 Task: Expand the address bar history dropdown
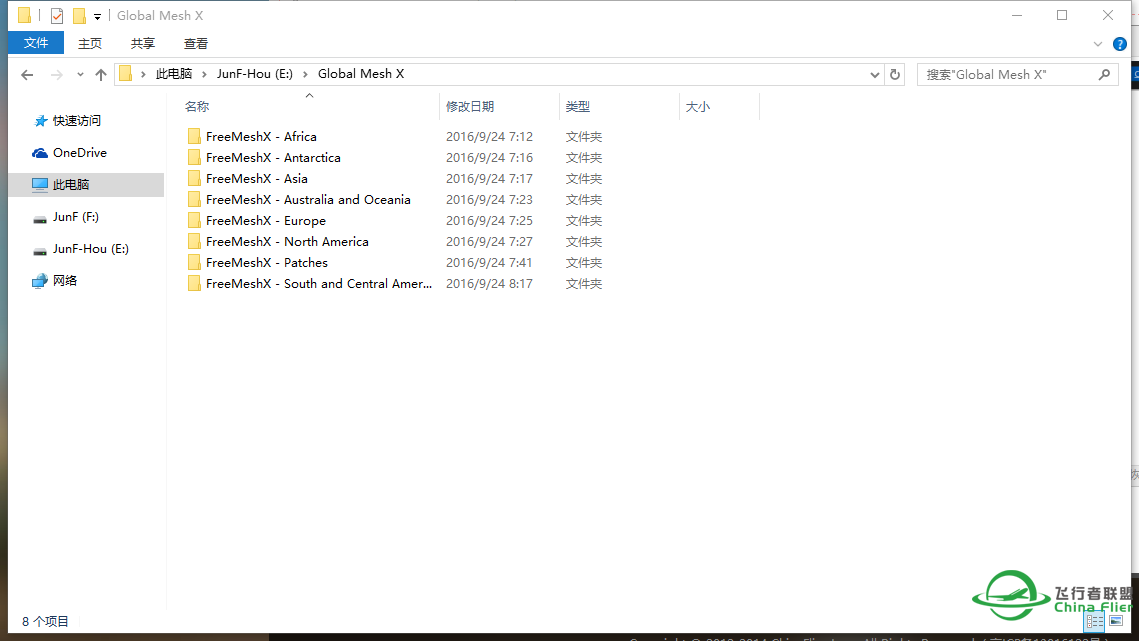coord(875,74)
